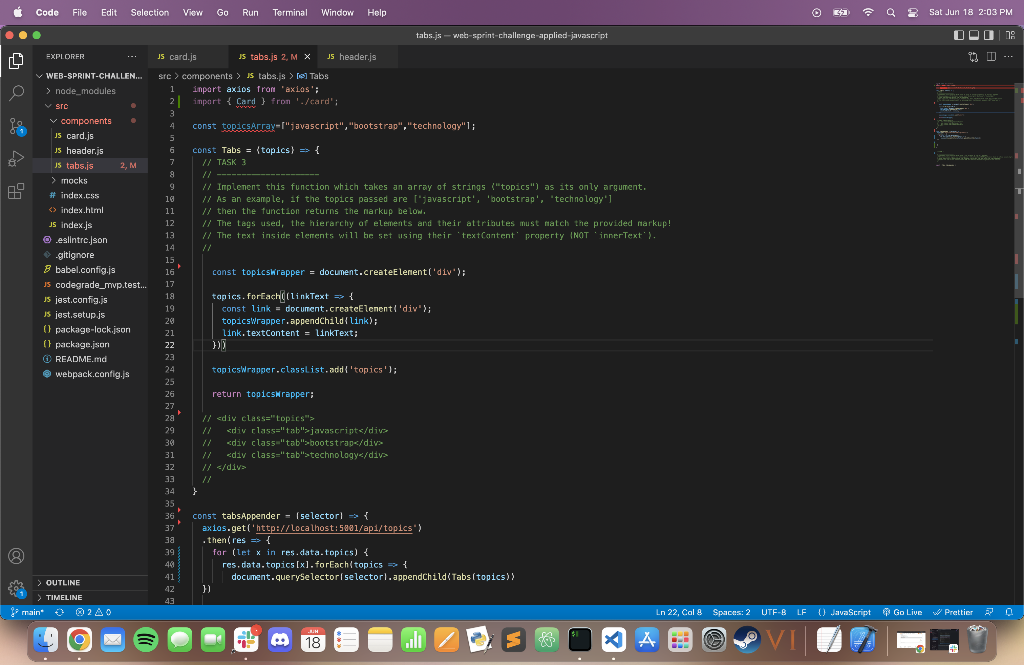This screenshot has height=665, width=1024.
Task: Open the package.json file in explorer
Action: [x=82, y=344]
